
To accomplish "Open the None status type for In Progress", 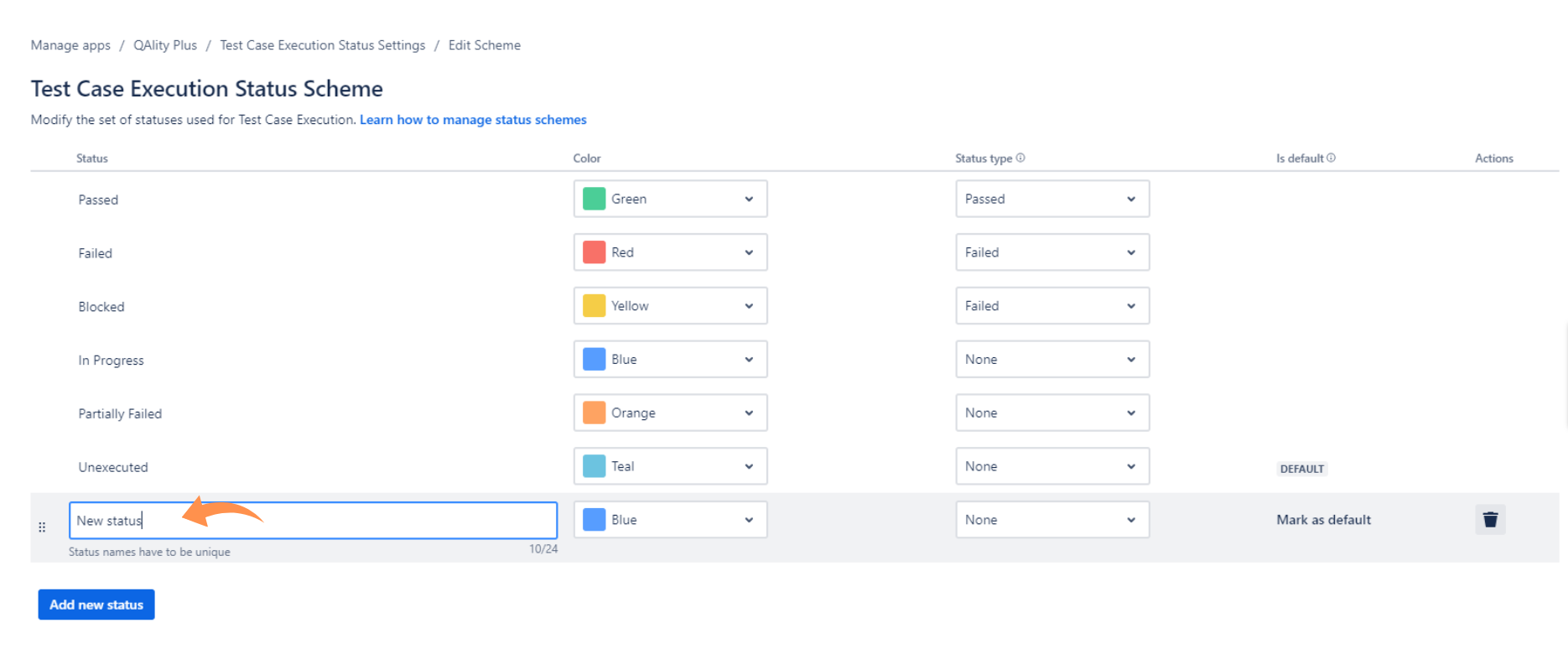I will point(1052,360).
